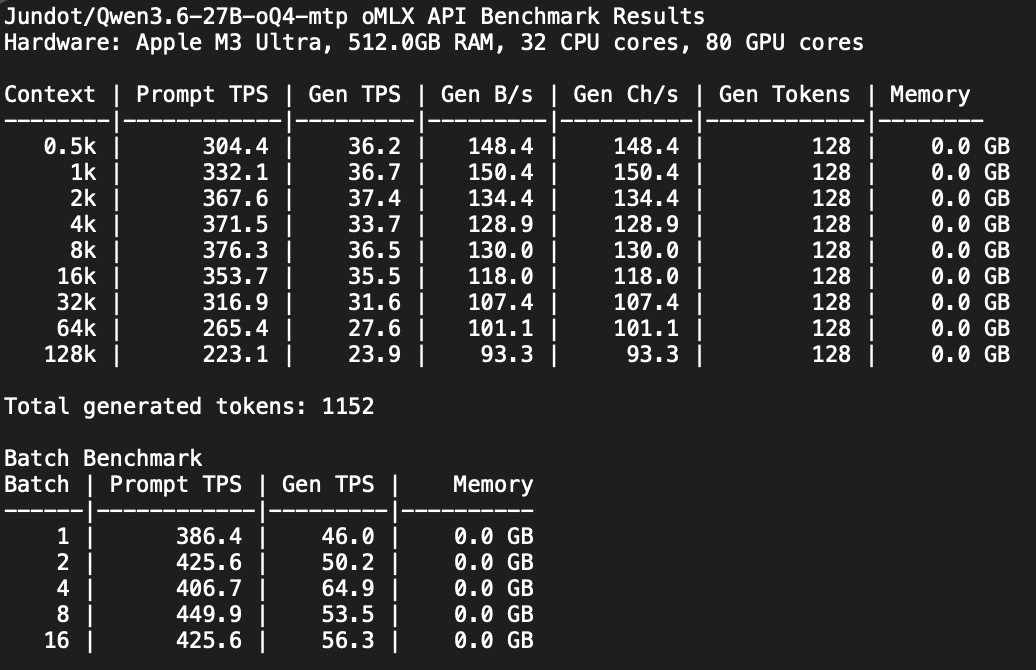1036x670 pixels.
Task: Click batch Gen TPS value '56.3'
Action: coord(348,640)
